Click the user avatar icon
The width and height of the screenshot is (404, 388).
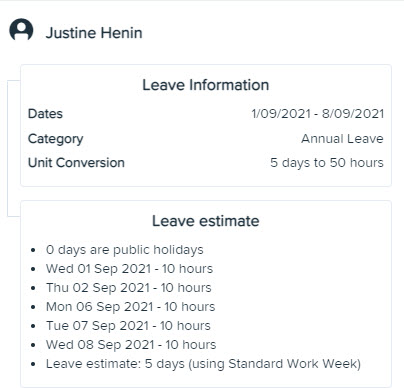coord(21,29)
